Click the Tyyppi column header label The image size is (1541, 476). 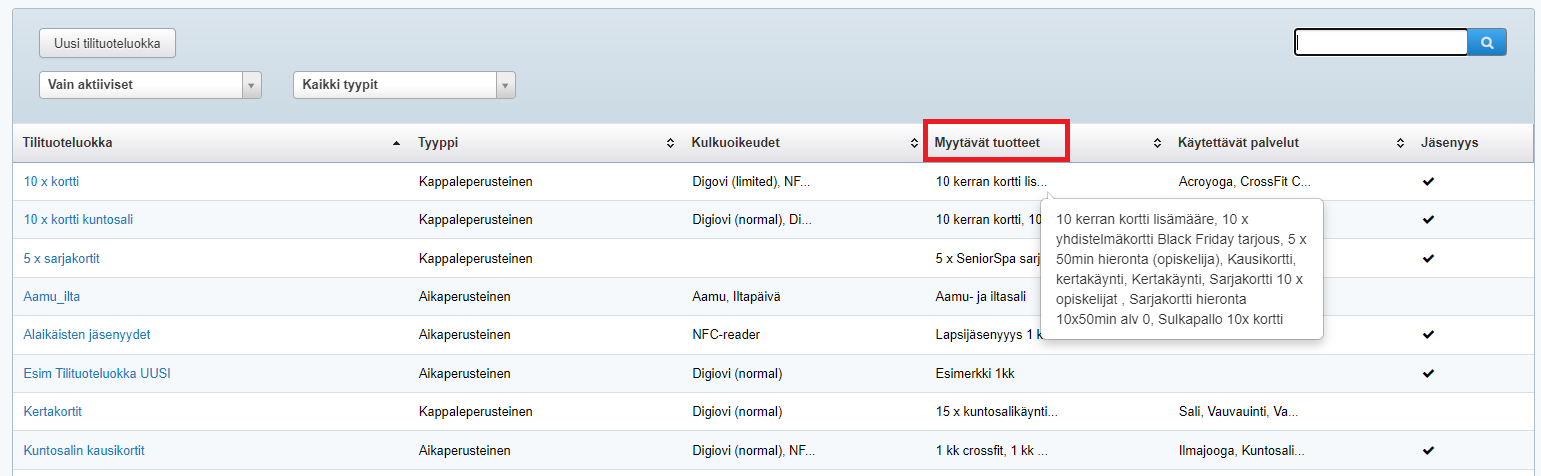coord(437,143)
